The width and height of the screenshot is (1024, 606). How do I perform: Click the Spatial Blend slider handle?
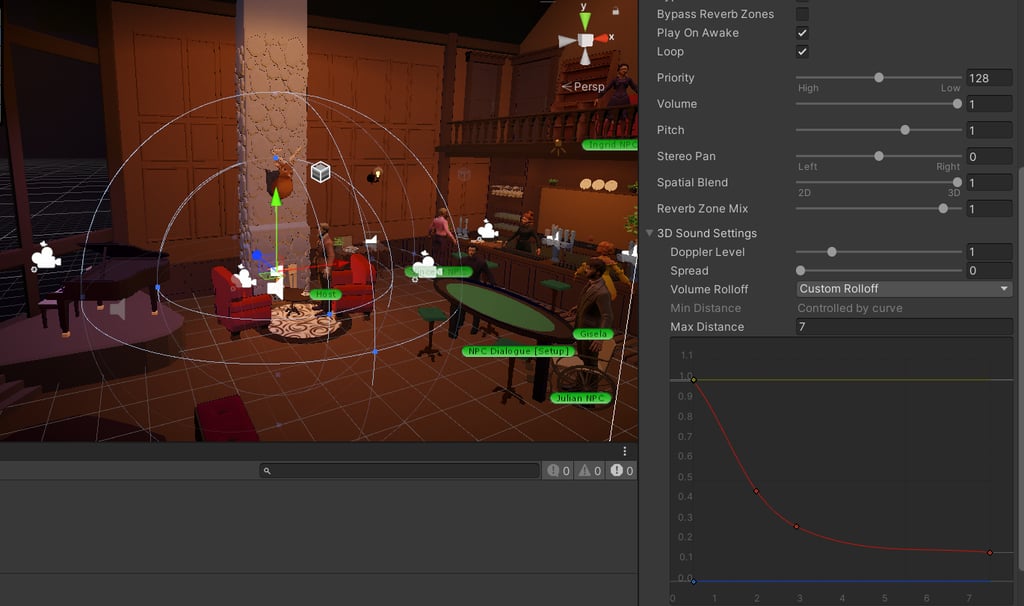click(957, 182)
